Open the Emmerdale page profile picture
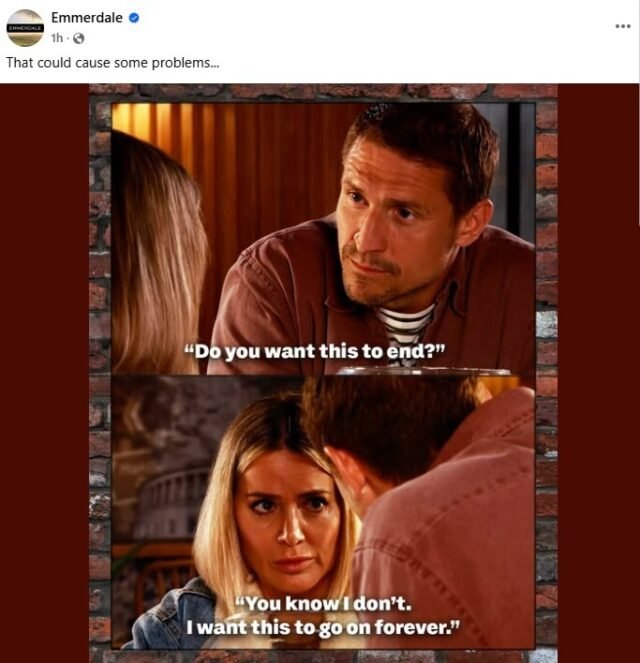Screen dimensions: 640x663 coord(25,27)
